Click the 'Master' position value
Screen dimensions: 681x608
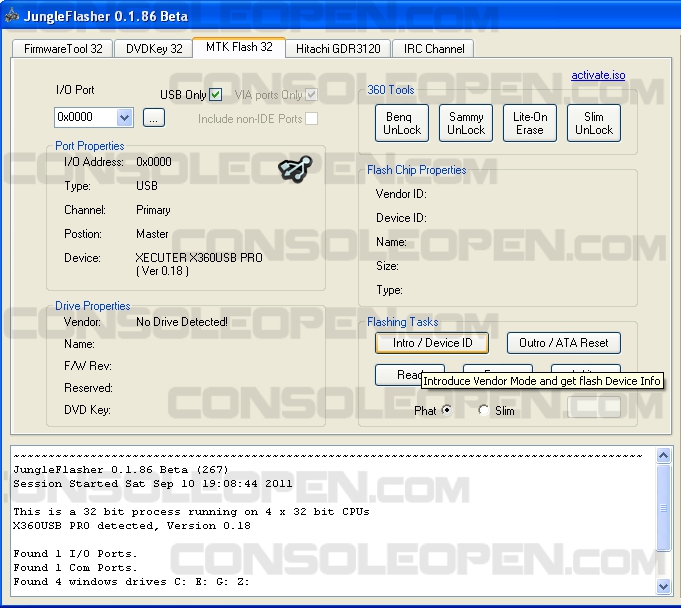tap(152, 234)
